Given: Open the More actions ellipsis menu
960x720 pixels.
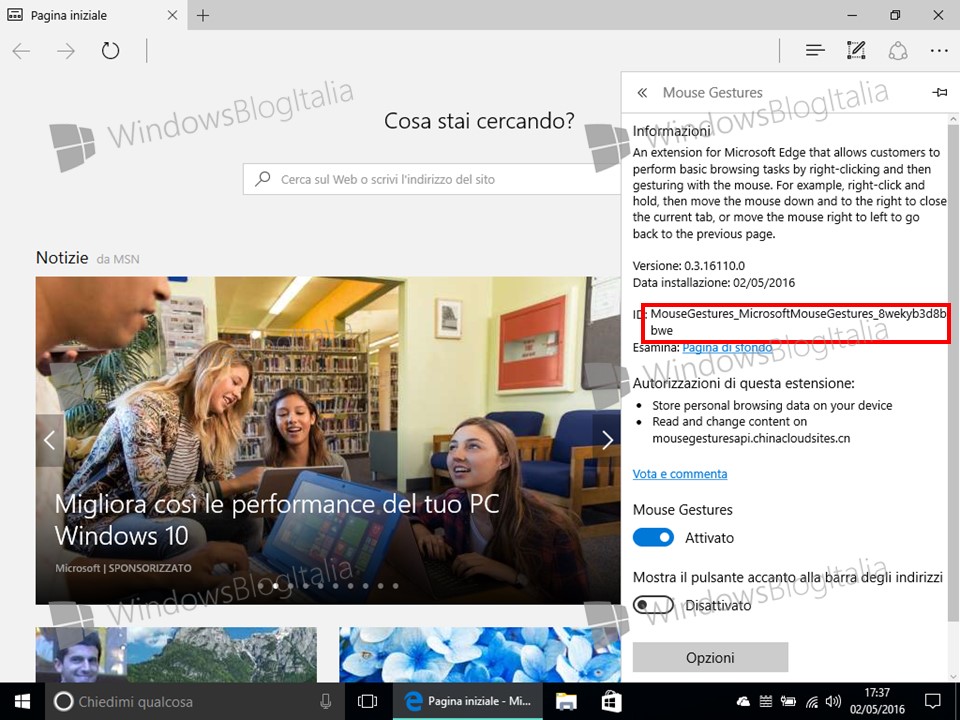Looking at the screenshot, I should [x=939, y=51].
